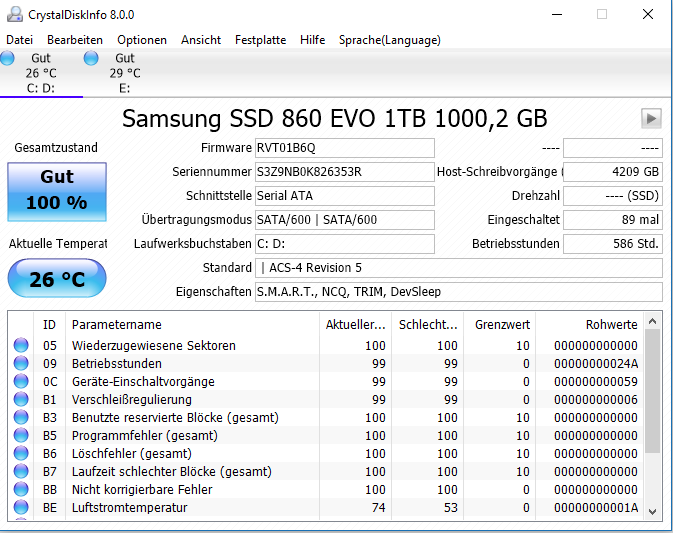Click the Gut 100 % health status button
This screenshot has width=673, height=533.
[x=57, y=192]
